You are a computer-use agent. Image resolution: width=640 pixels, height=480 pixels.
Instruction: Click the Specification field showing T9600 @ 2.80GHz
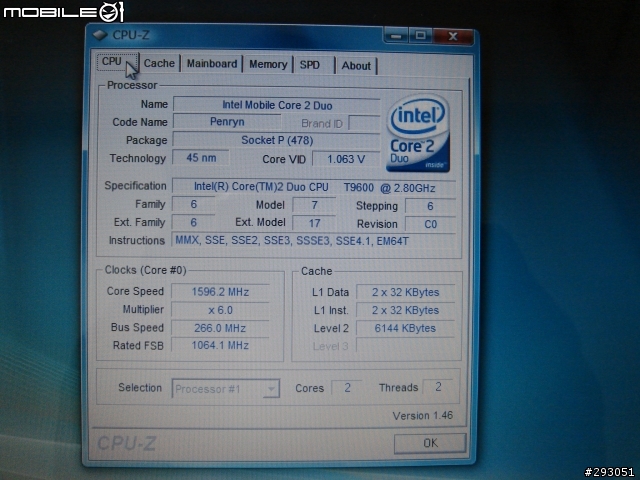pyautogui.click(x=314, y=187)
